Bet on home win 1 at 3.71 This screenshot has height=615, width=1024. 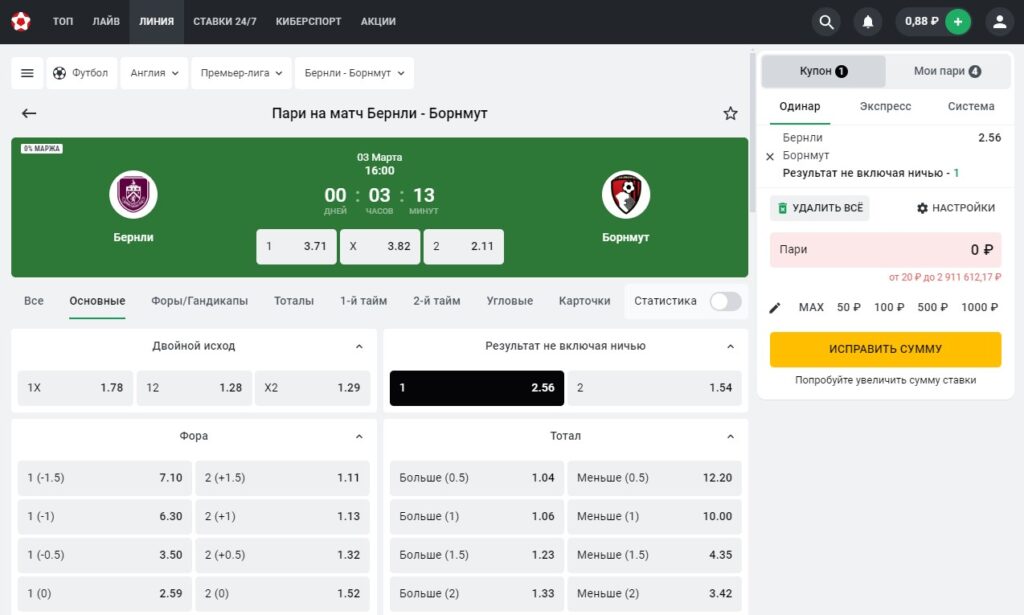click(x=296, y=247)
